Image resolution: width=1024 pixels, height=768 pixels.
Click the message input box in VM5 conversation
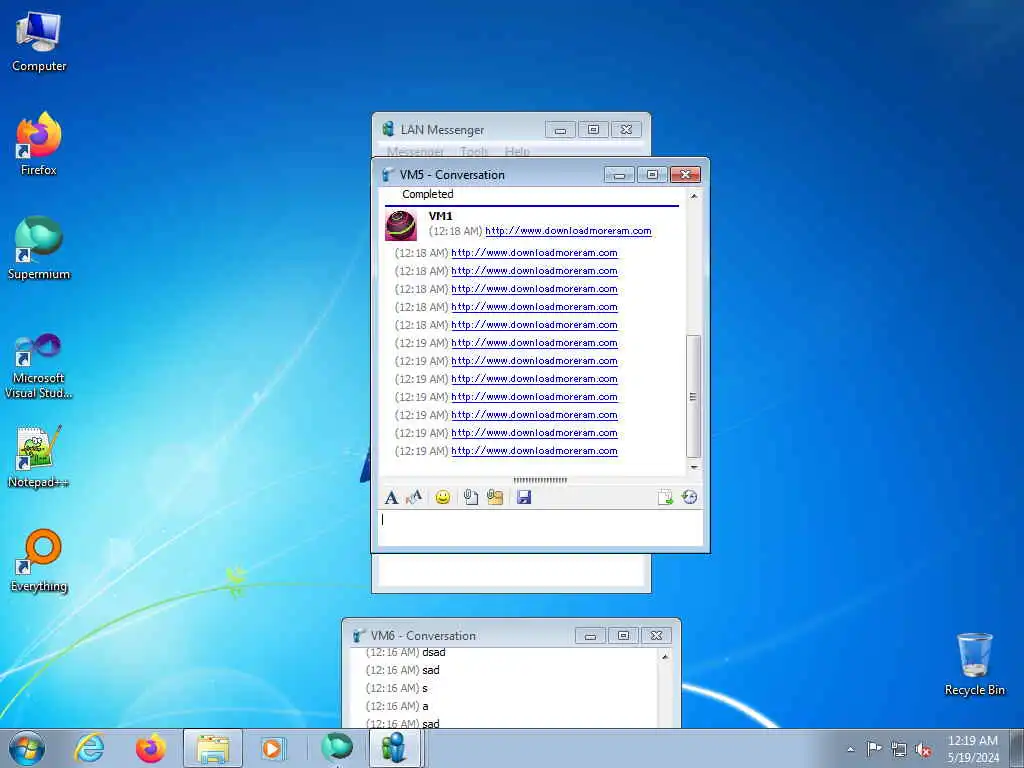[541, 528]
